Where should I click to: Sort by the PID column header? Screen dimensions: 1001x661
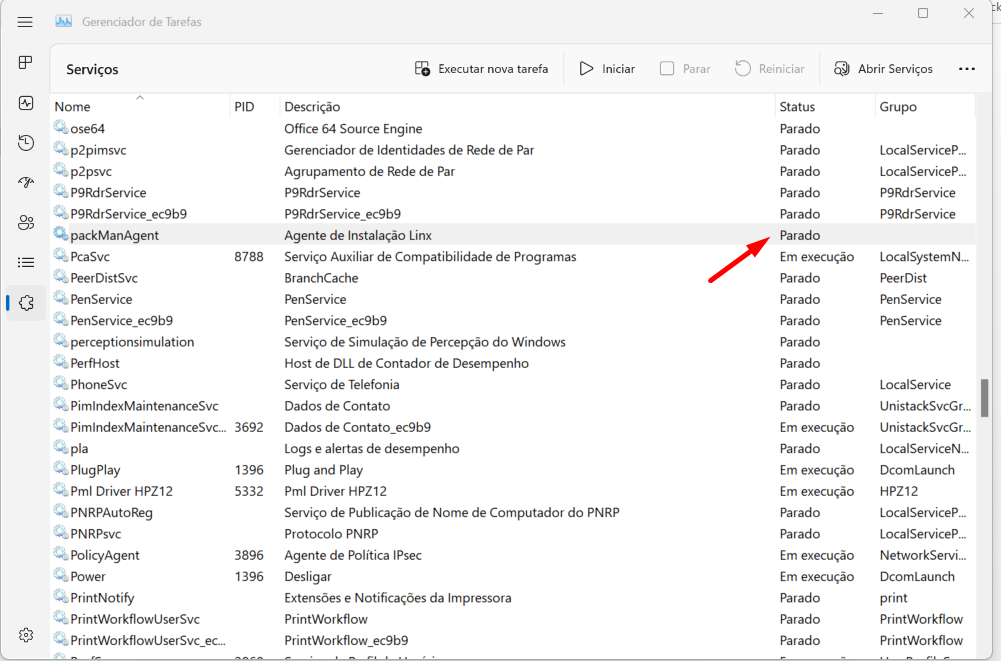coord(244,107)
